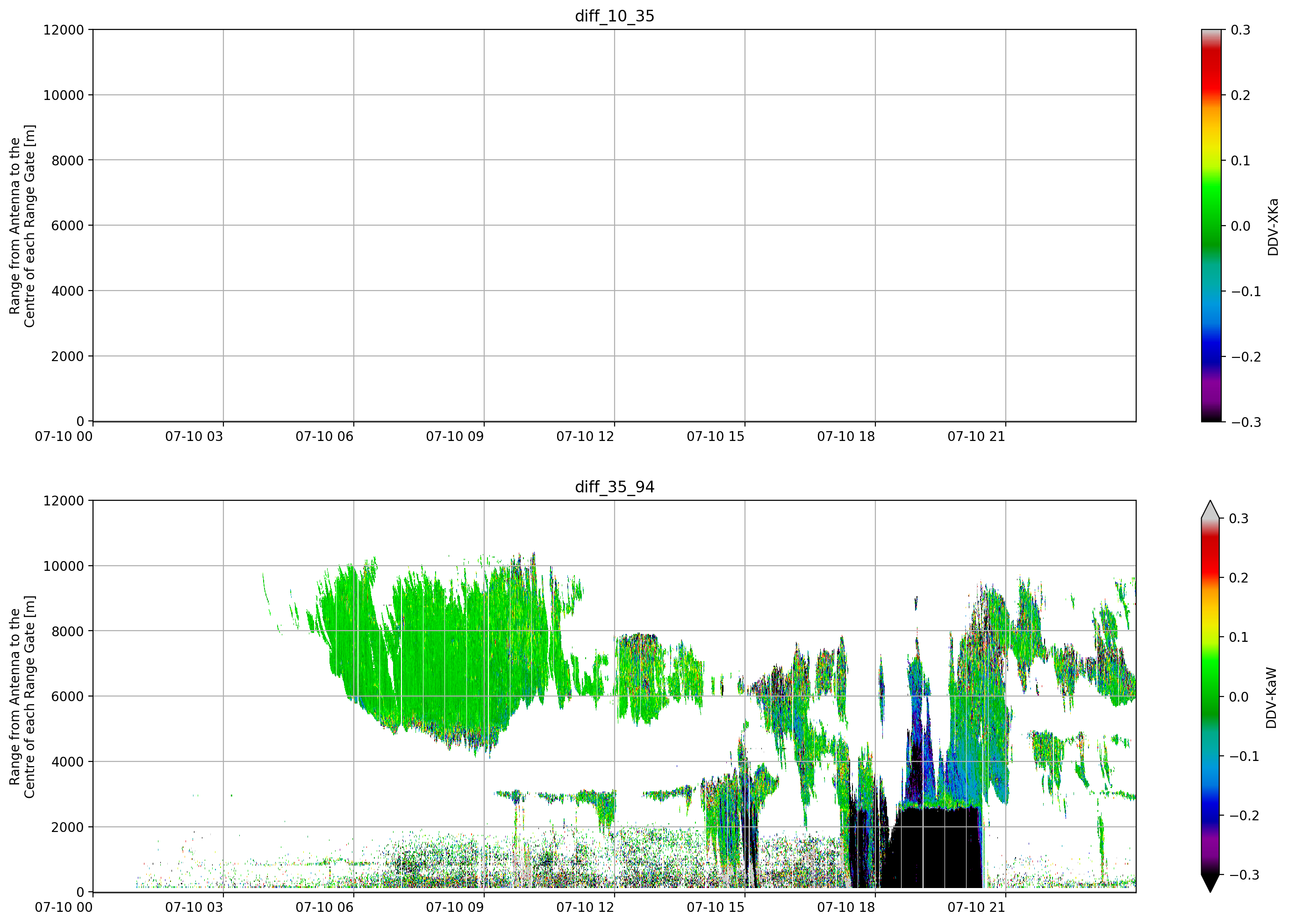Click the 0.3 tick on the DDV-KaW colorbar
Screen dimensions: 1289x924
point(1239,519)
